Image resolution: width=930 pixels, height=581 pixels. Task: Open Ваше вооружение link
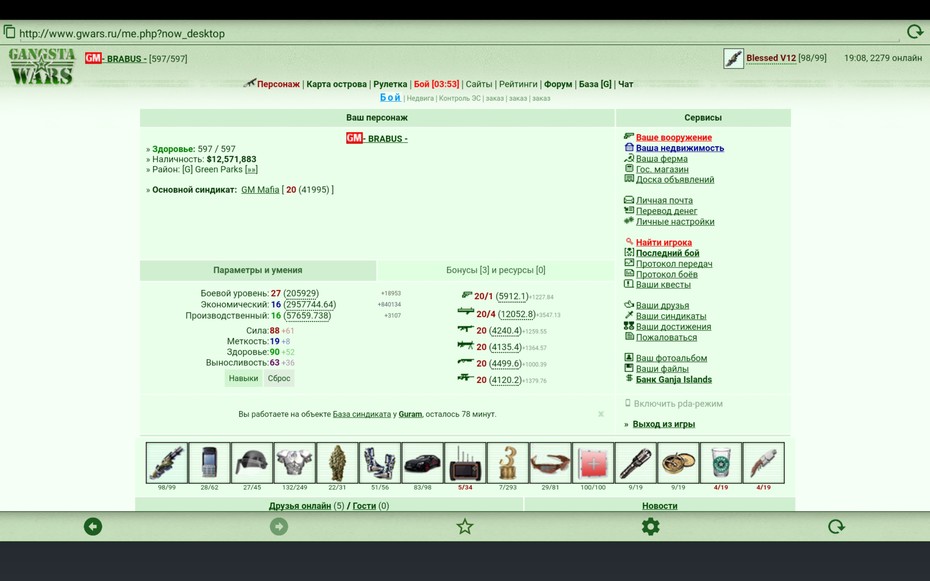pos(674,138)
